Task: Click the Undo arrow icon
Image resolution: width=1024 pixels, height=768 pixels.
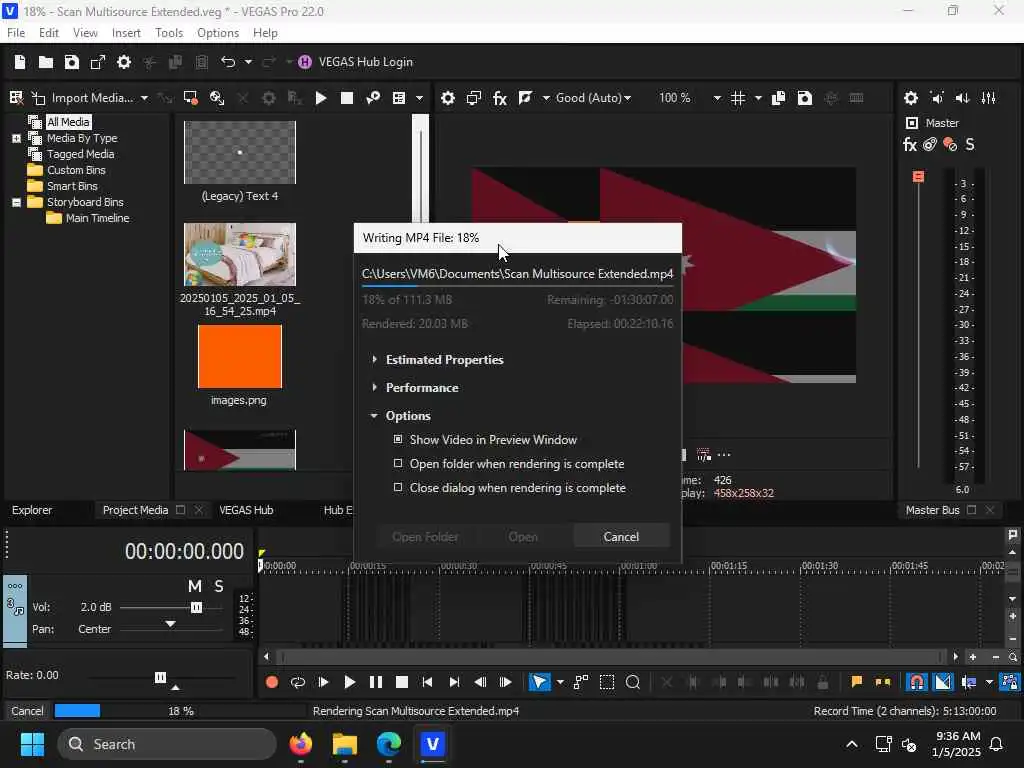Action: 228,62
